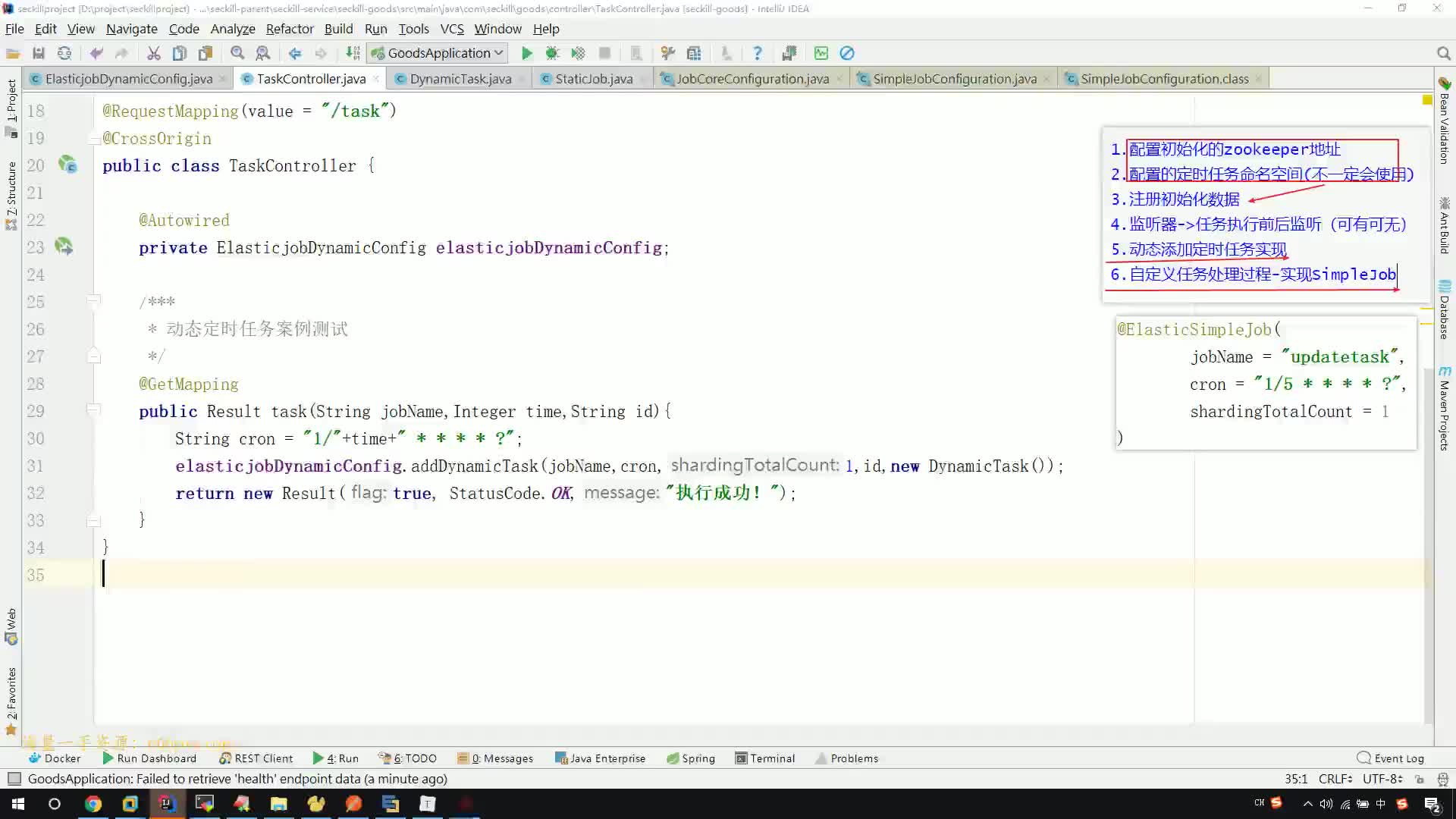Open the Terminal tool window

pyautogui.click(x=765, y=758)
